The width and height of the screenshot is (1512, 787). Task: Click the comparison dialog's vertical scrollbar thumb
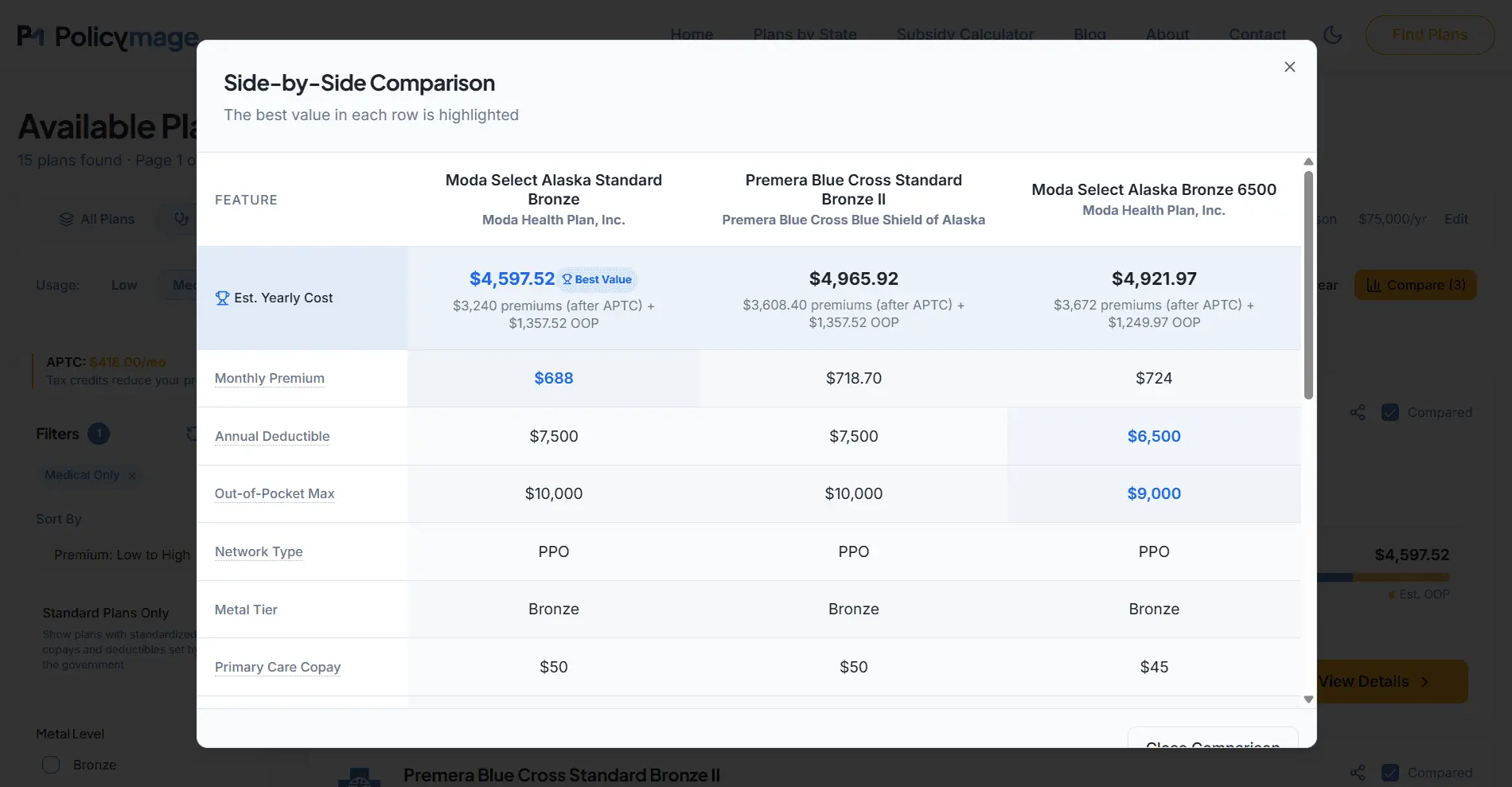[x=1308, y=285]
